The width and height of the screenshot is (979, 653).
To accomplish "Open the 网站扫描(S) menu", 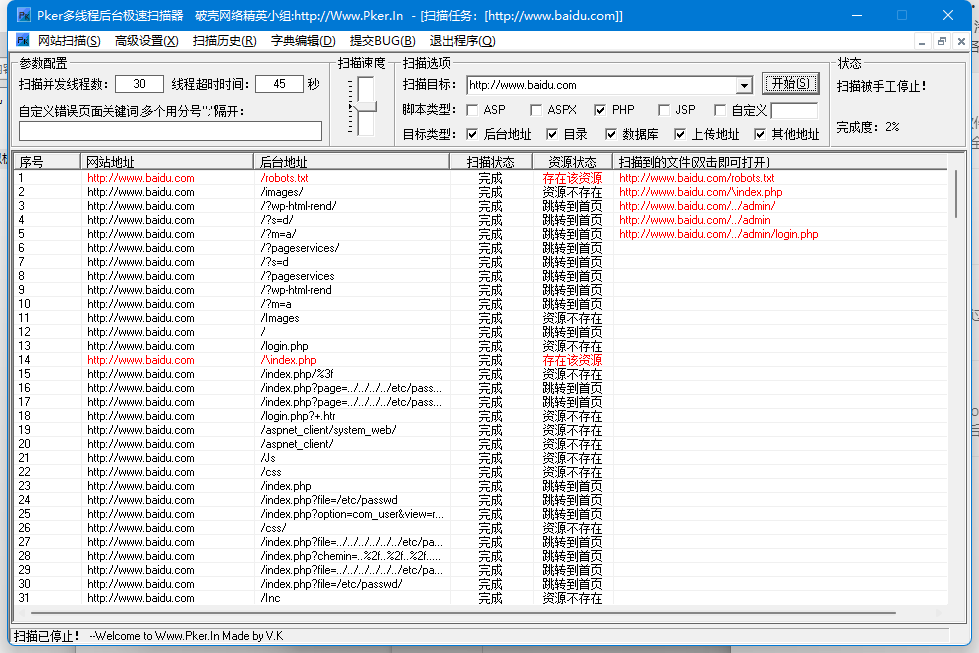I will coord(69,41).
